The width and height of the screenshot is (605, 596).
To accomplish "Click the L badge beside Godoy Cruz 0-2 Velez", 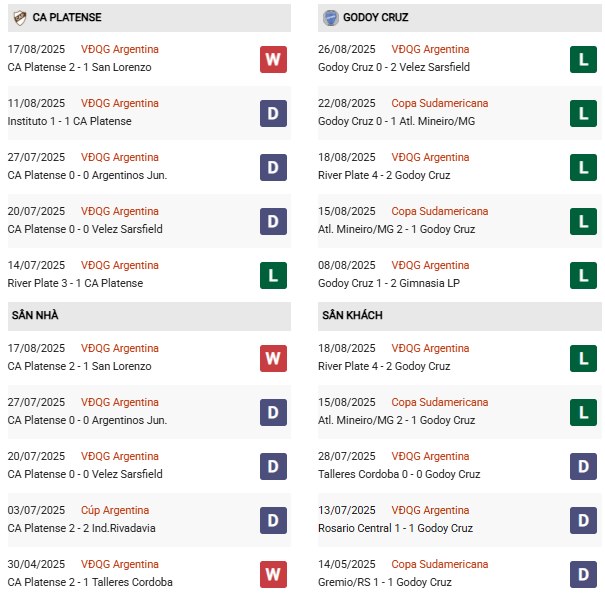I will 584,59.
